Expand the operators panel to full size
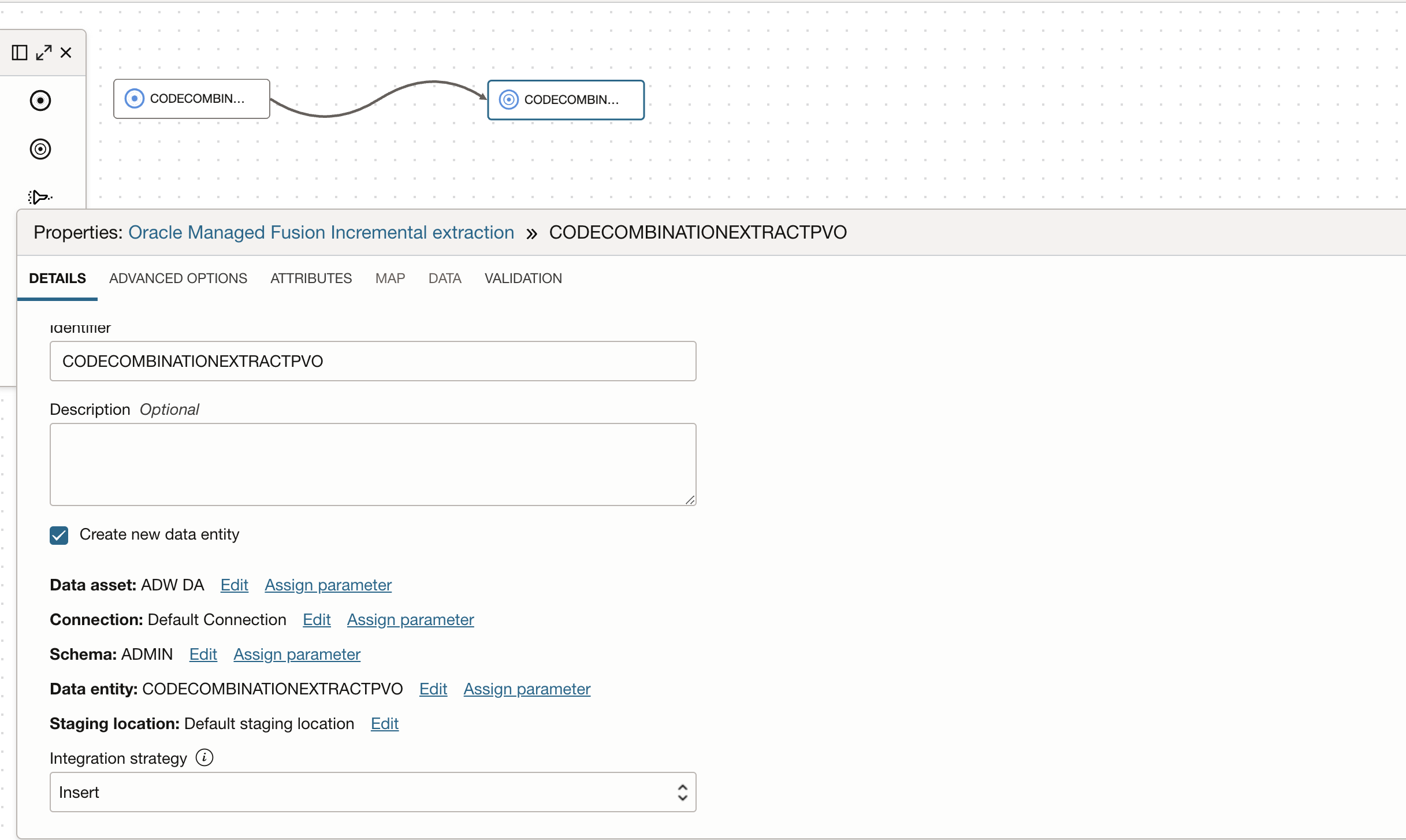 pos(44,53)
